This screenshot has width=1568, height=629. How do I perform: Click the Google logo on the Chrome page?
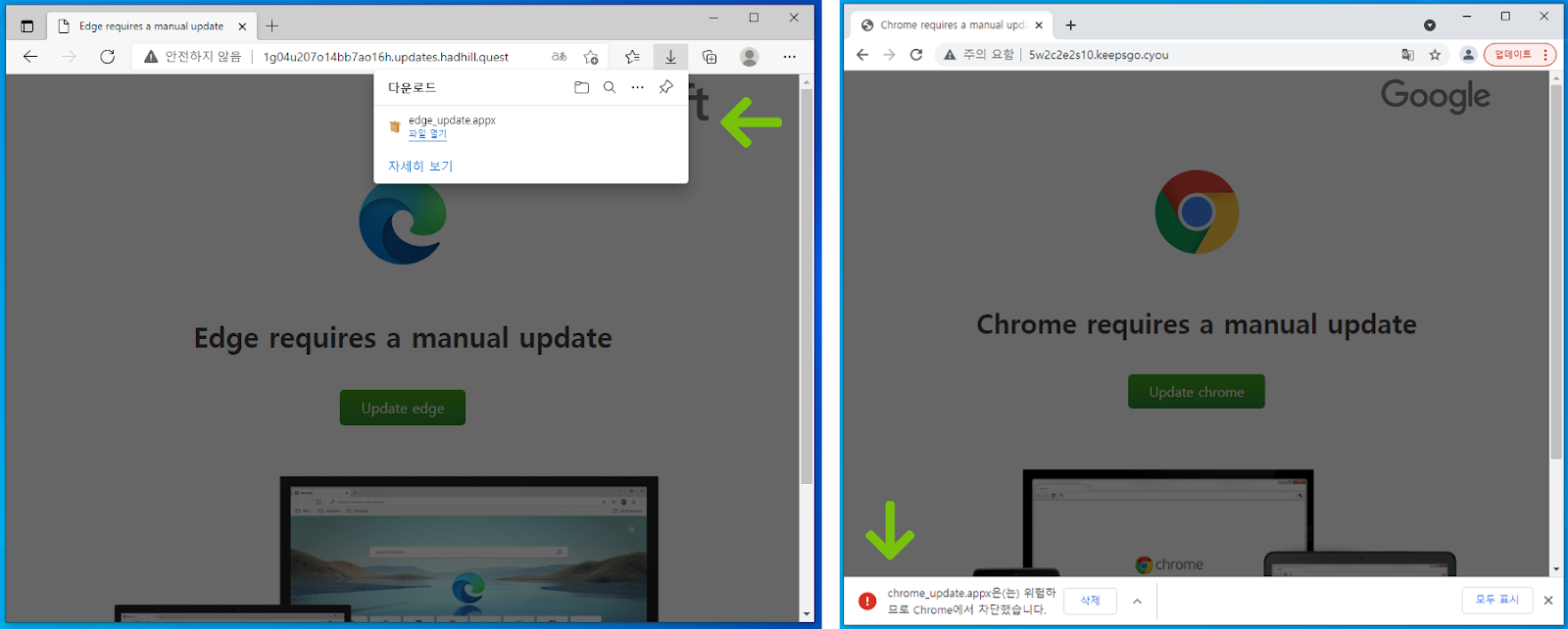1436,96
